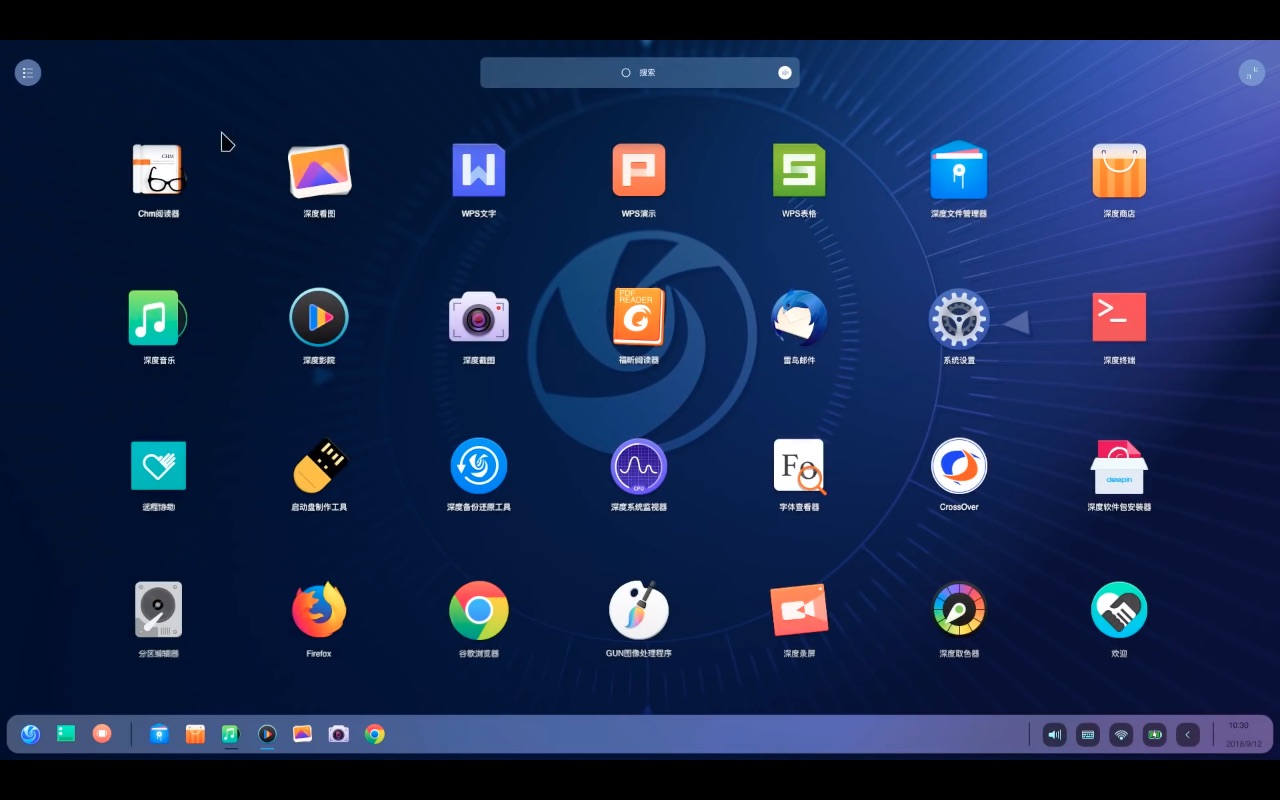The height and width of the screenshot is (800, 1280).
Task: Launch 深度系统监视器 system monitor
Action: click(639, 465)
